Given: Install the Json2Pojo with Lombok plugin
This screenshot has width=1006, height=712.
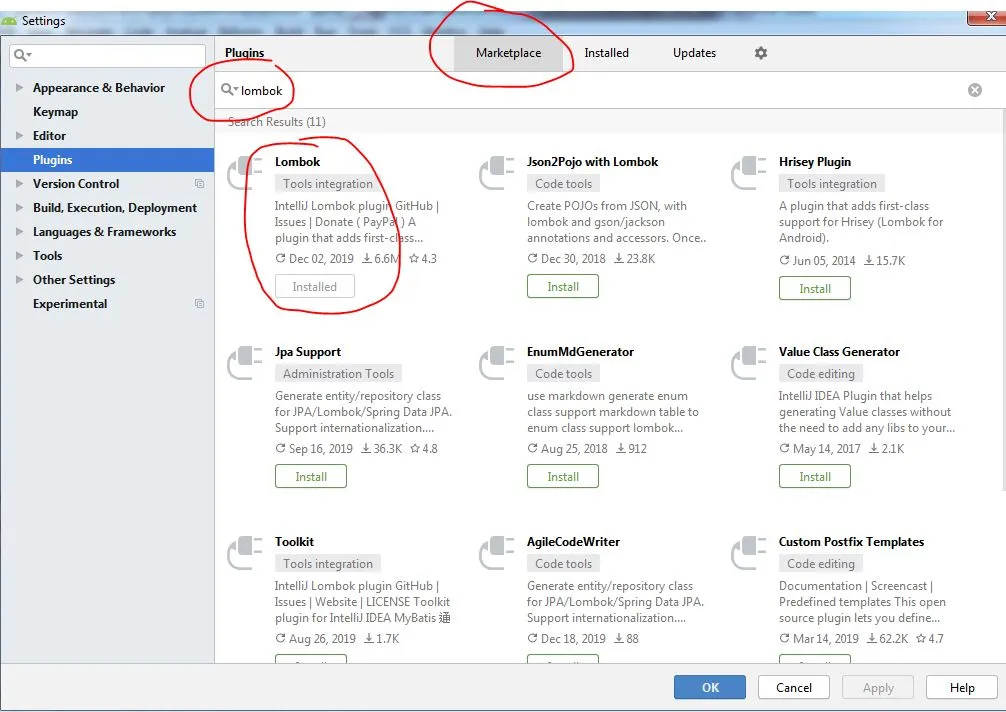Looking at the screenshot, I should pos(563,287).
